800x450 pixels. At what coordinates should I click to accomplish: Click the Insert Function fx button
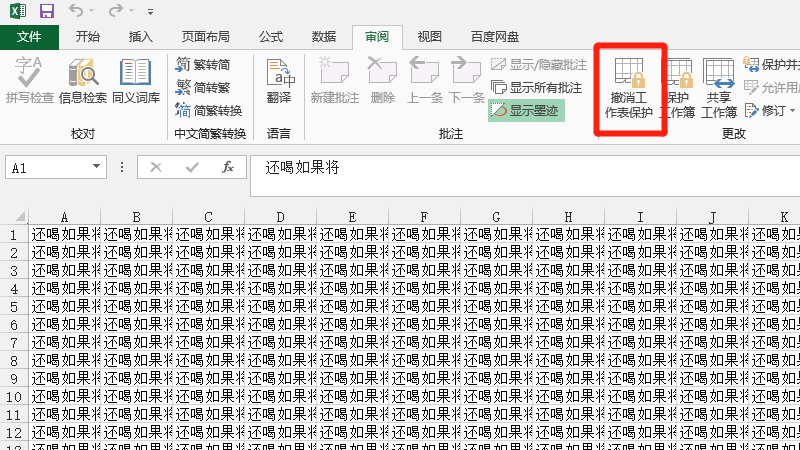[228, 168]
